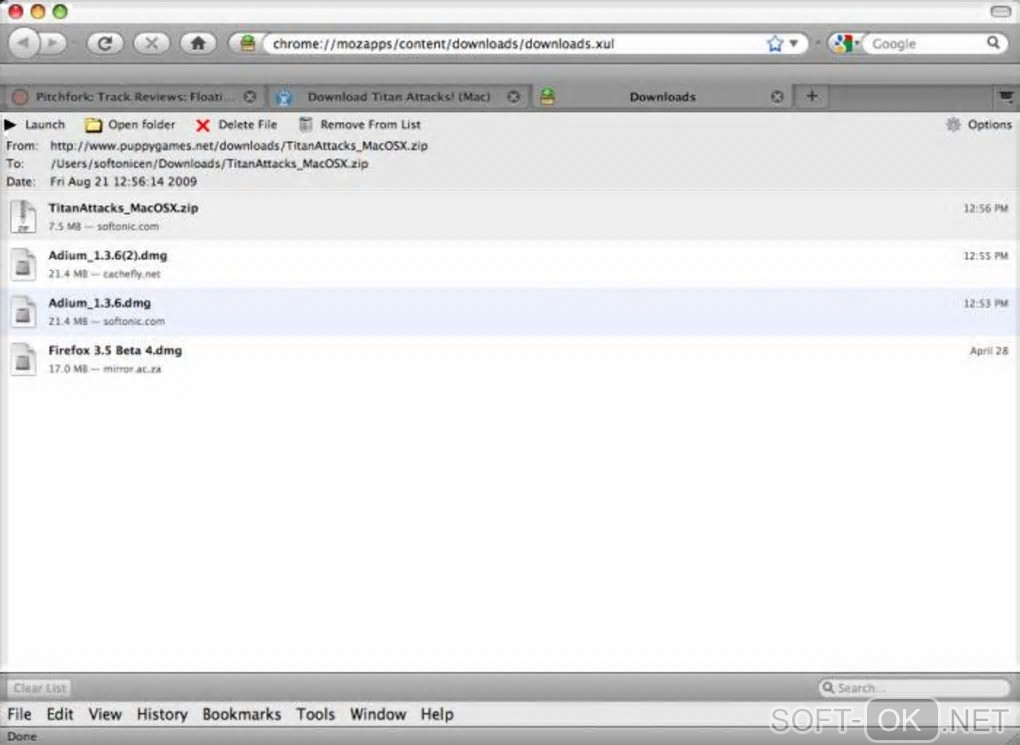Click the Google search field in the toolbar
The image size is (1020, 745).
[x=924, y=44]
